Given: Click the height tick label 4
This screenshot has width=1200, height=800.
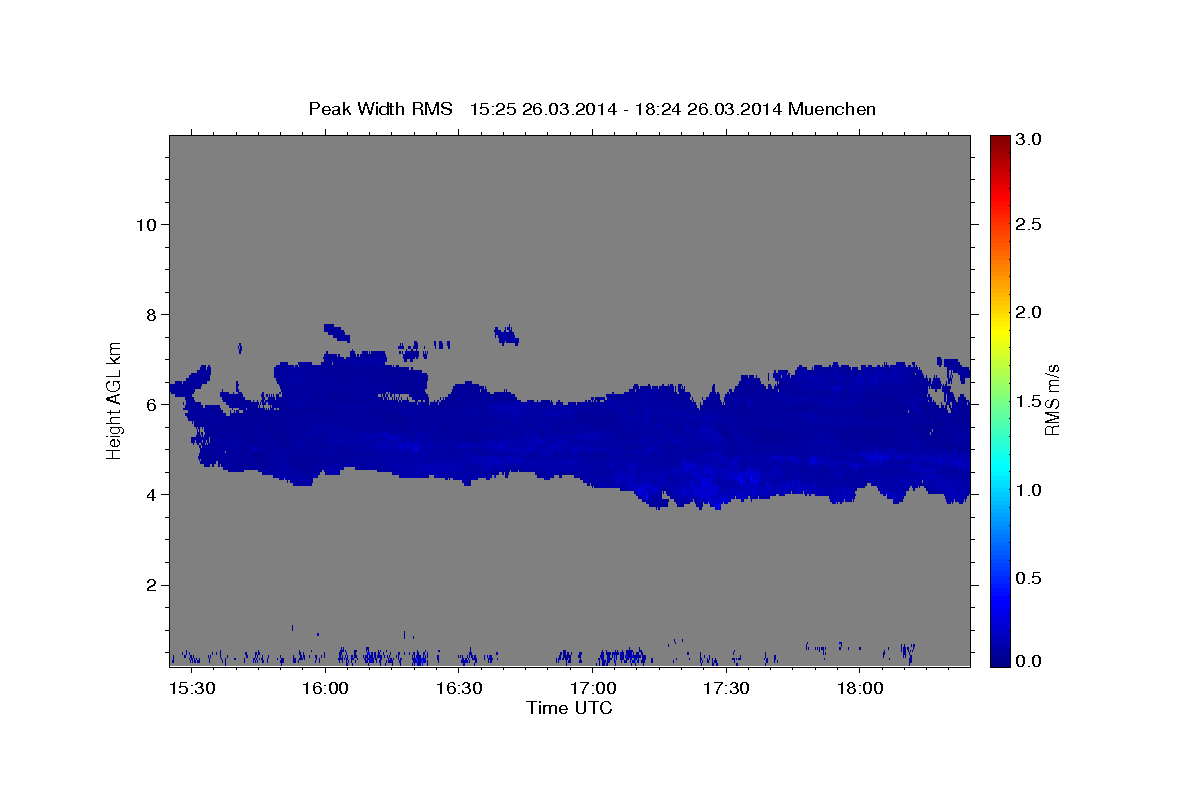Looking at the screenshot, I should [150, 494].
